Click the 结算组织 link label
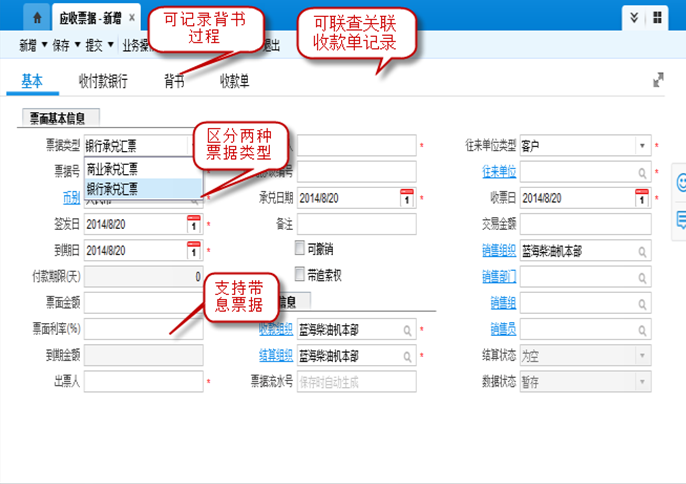The image size is (686, 484). [275, 354]
